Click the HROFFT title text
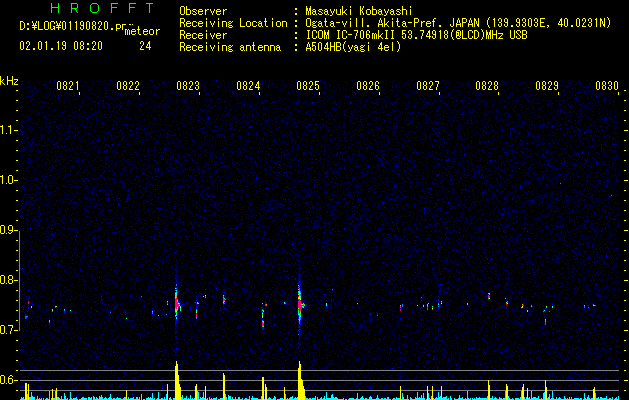Image resolution: width=629 pixels, height=400 pixels. tap(103, 8)
